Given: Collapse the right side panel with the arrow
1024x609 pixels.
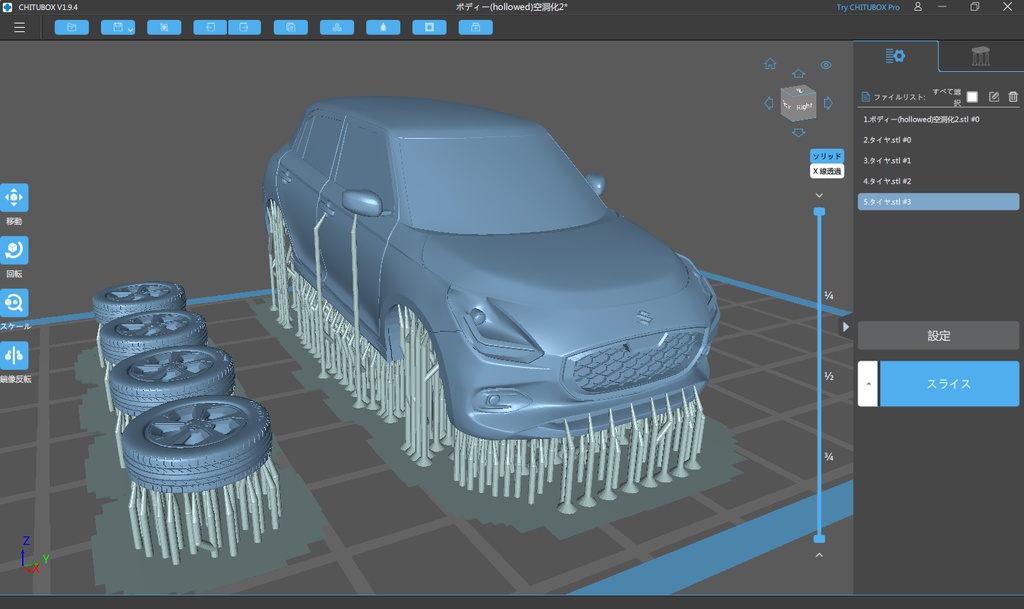Looking at the screenshot, I should click(x=846, y=327).
